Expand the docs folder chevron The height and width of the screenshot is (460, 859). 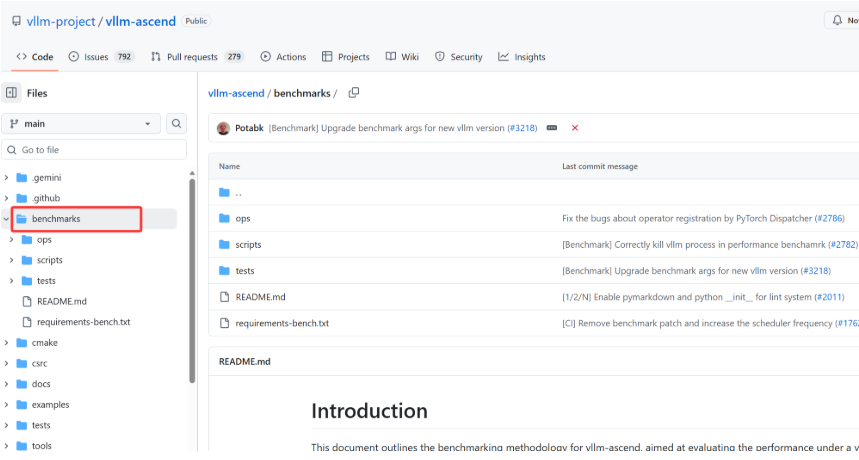(x=8, y=384)
